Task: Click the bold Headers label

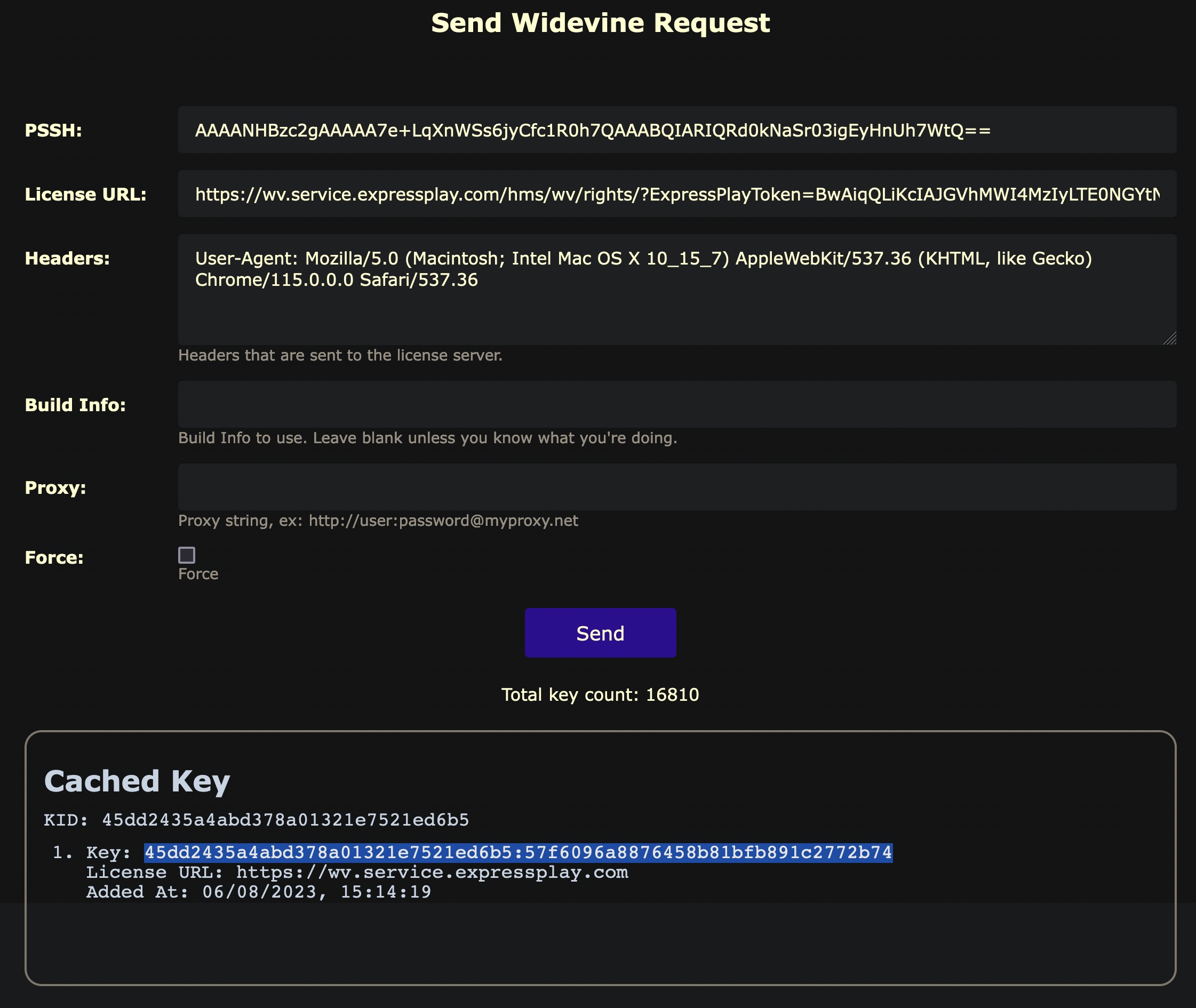Action: (x=67, y=258)
